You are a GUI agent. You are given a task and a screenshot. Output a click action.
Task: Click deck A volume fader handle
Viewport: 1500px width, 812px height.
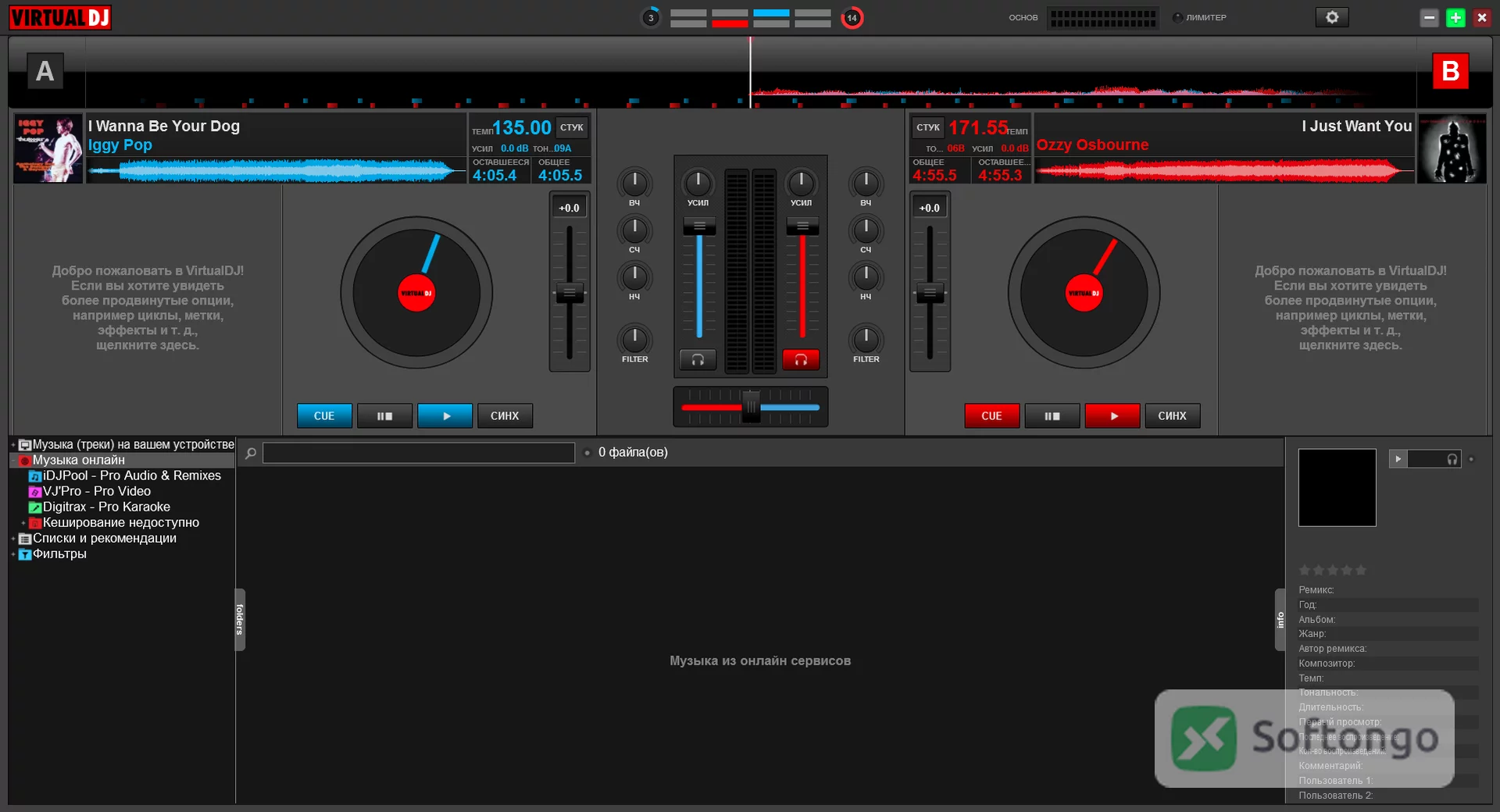point(699,226)
